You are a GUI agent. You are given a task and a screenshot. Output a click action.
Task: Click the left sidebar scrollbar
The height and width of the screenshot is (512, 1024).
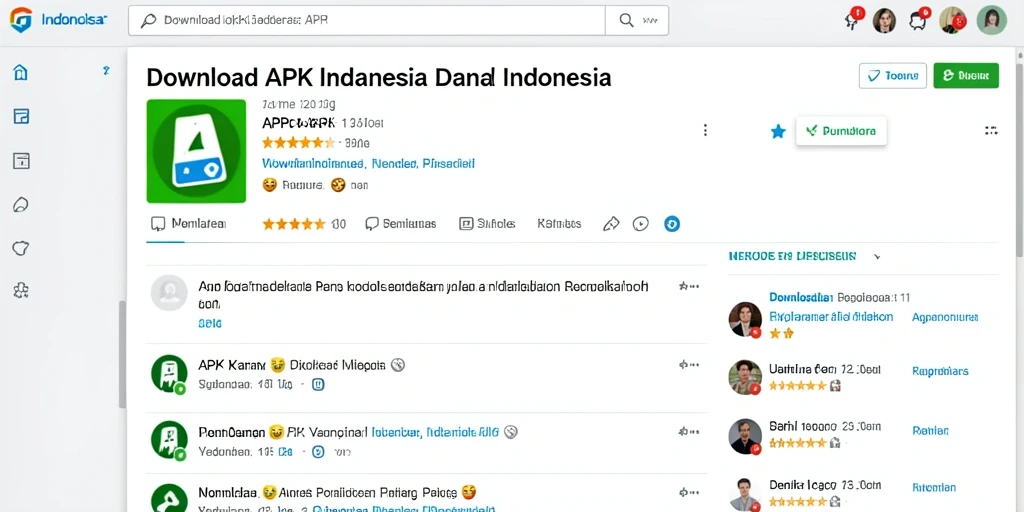pyautogui.click(x=122, y=354)
